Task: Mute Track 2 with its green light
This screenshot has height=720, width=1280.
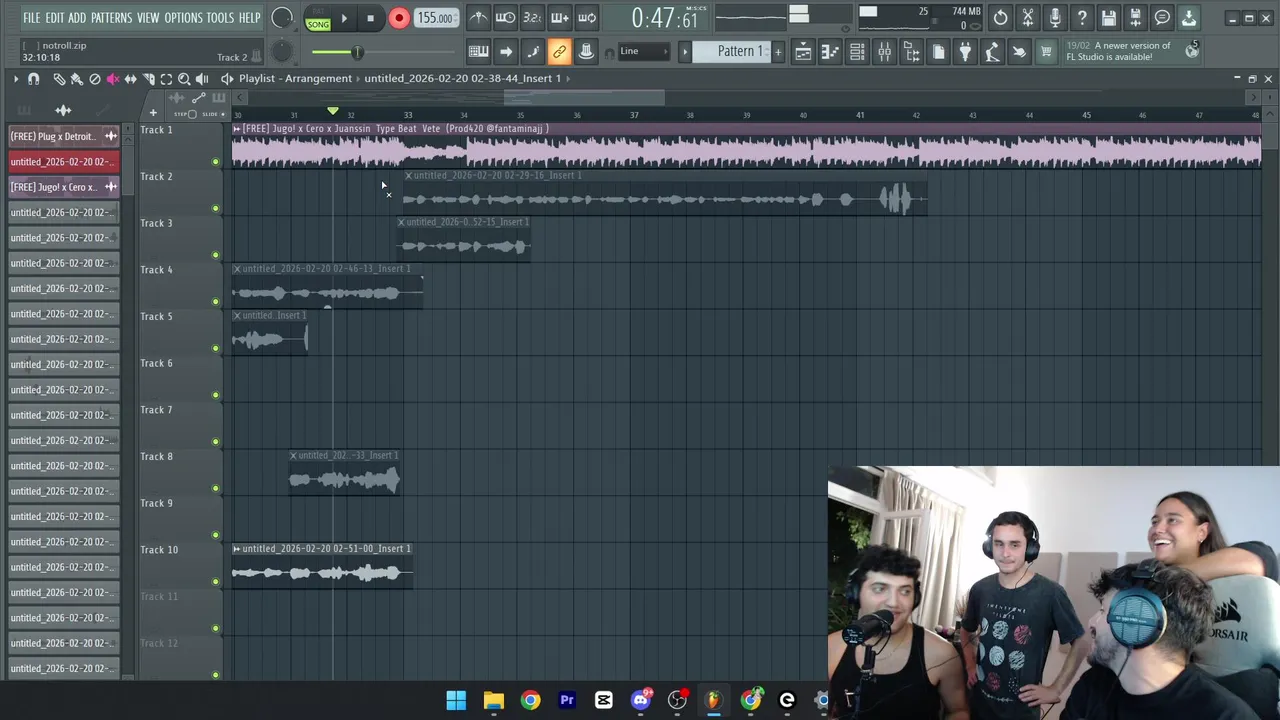Action: (215, 208)
